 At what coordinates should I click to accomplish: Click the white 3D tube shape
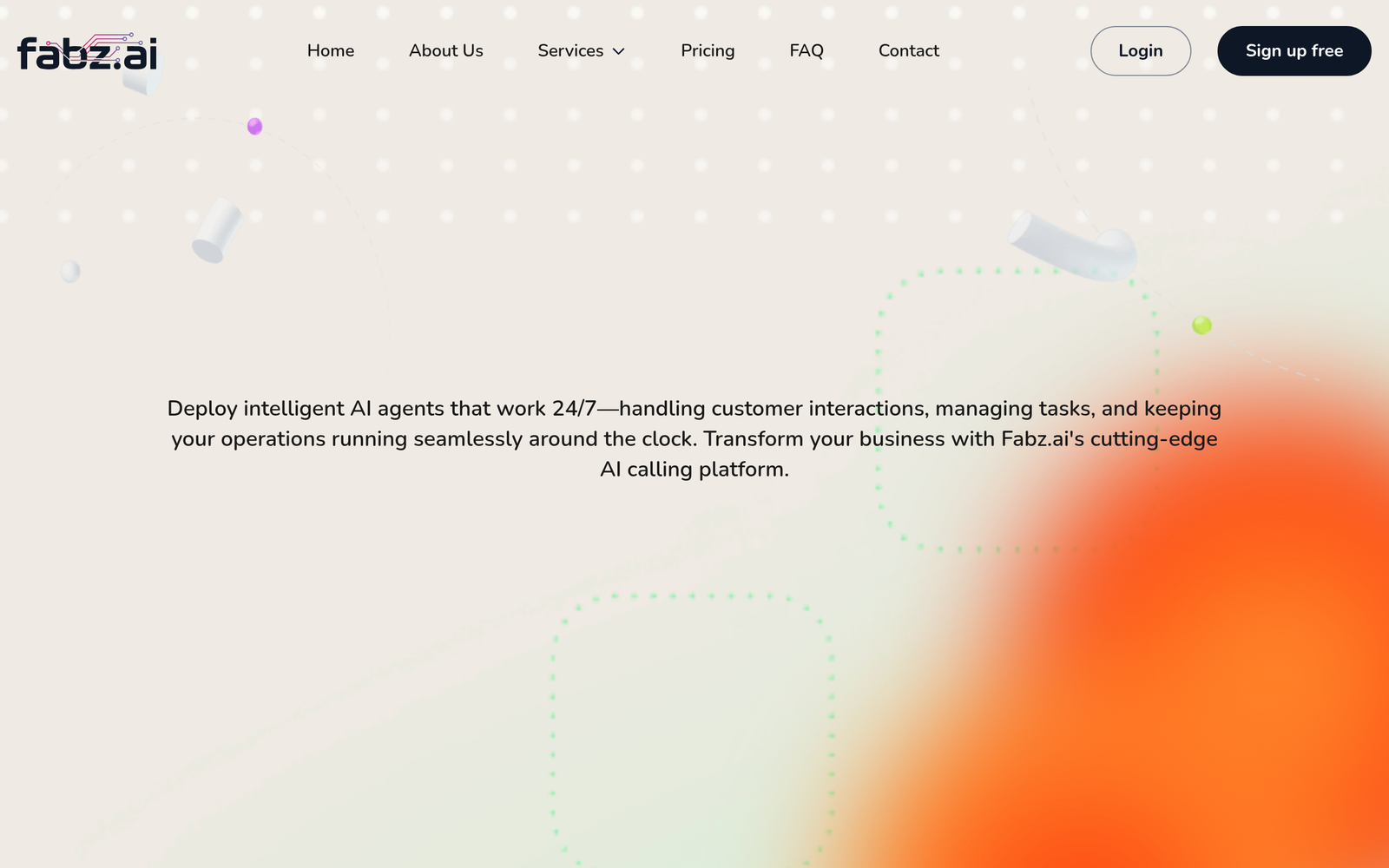pyautogui.click(x=1072, y=247)
